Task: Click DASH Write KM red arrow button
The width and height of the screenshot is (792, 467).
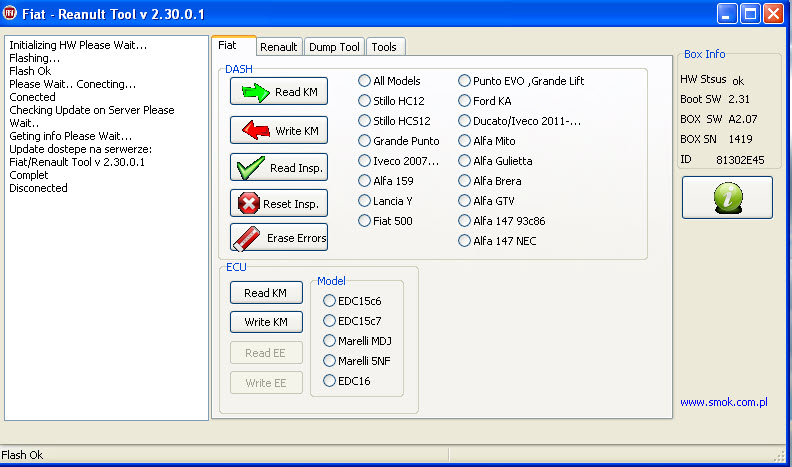Action: pyautogui.click(x=279, y=130)
